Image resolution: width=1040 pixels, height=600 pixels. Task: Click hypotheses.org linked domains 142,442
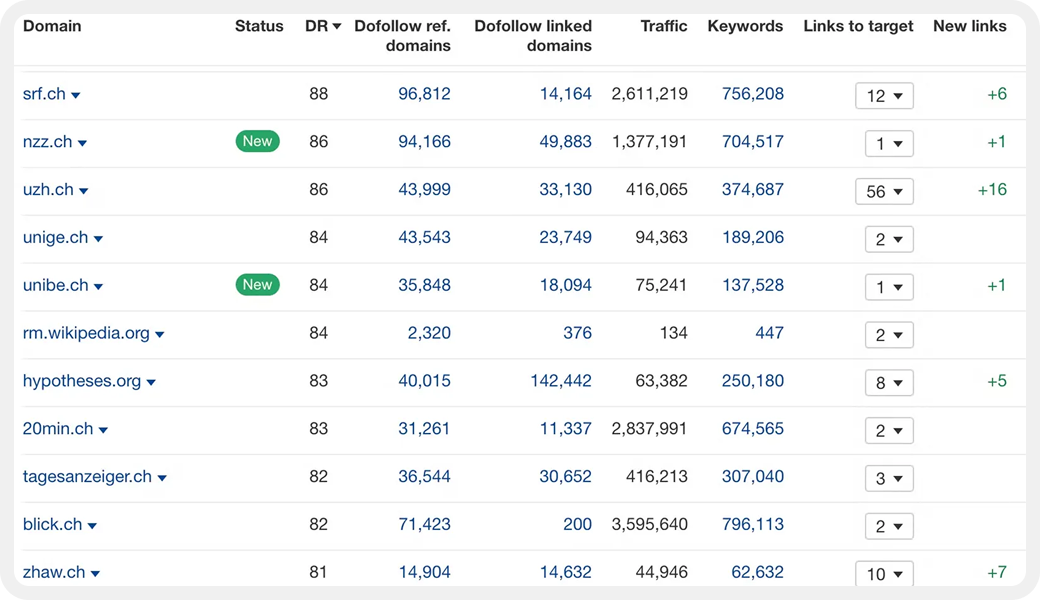click(561, 381)
